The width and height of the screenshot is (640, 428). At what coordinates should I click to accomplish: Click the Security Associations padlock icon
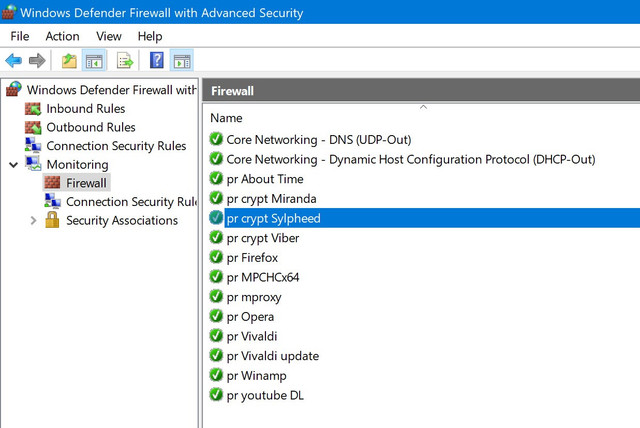52,220
